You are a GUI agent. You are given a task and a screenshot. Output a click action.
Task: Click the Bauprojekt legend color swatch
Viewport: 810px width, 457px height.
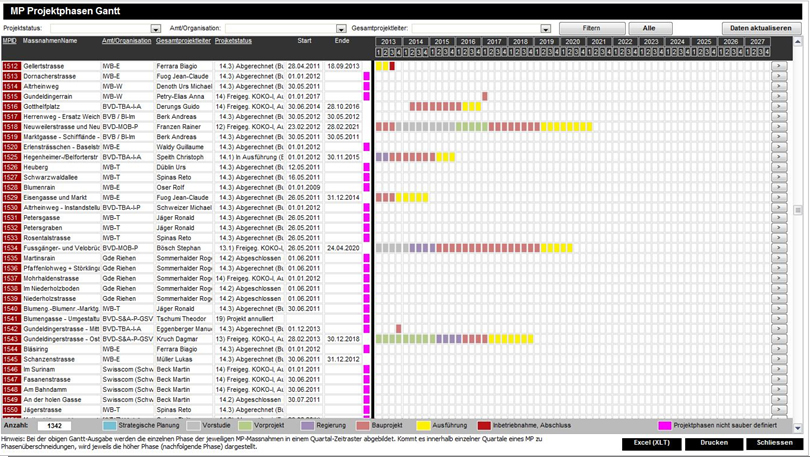363,426
